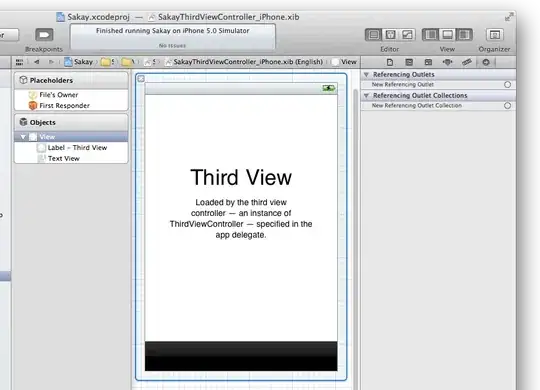Click the xib file icon in title

point(152,17)
